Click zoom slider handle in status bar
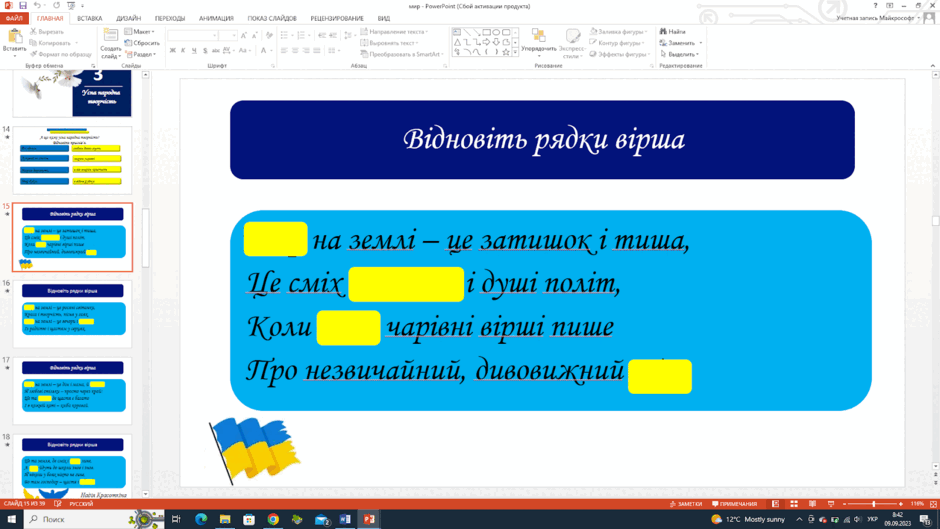 873,504
